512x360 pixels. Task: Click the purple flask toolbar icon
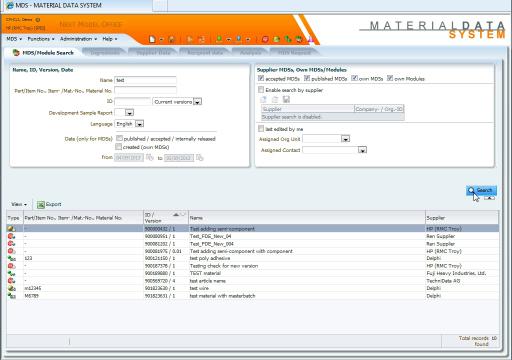[x=310, y=39]
